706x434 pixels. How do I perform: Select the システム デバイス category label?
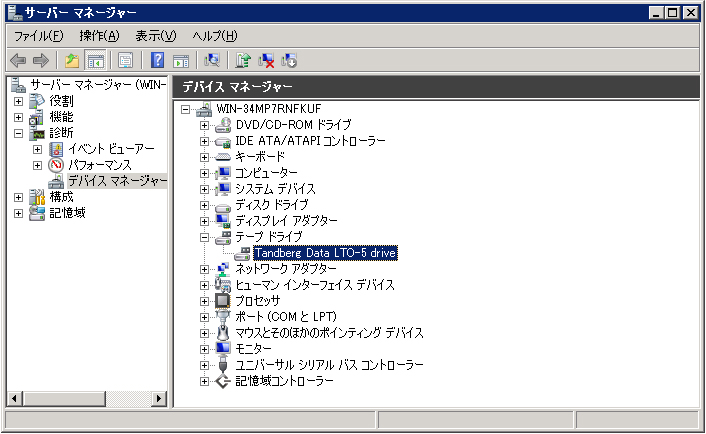(275, 189)
